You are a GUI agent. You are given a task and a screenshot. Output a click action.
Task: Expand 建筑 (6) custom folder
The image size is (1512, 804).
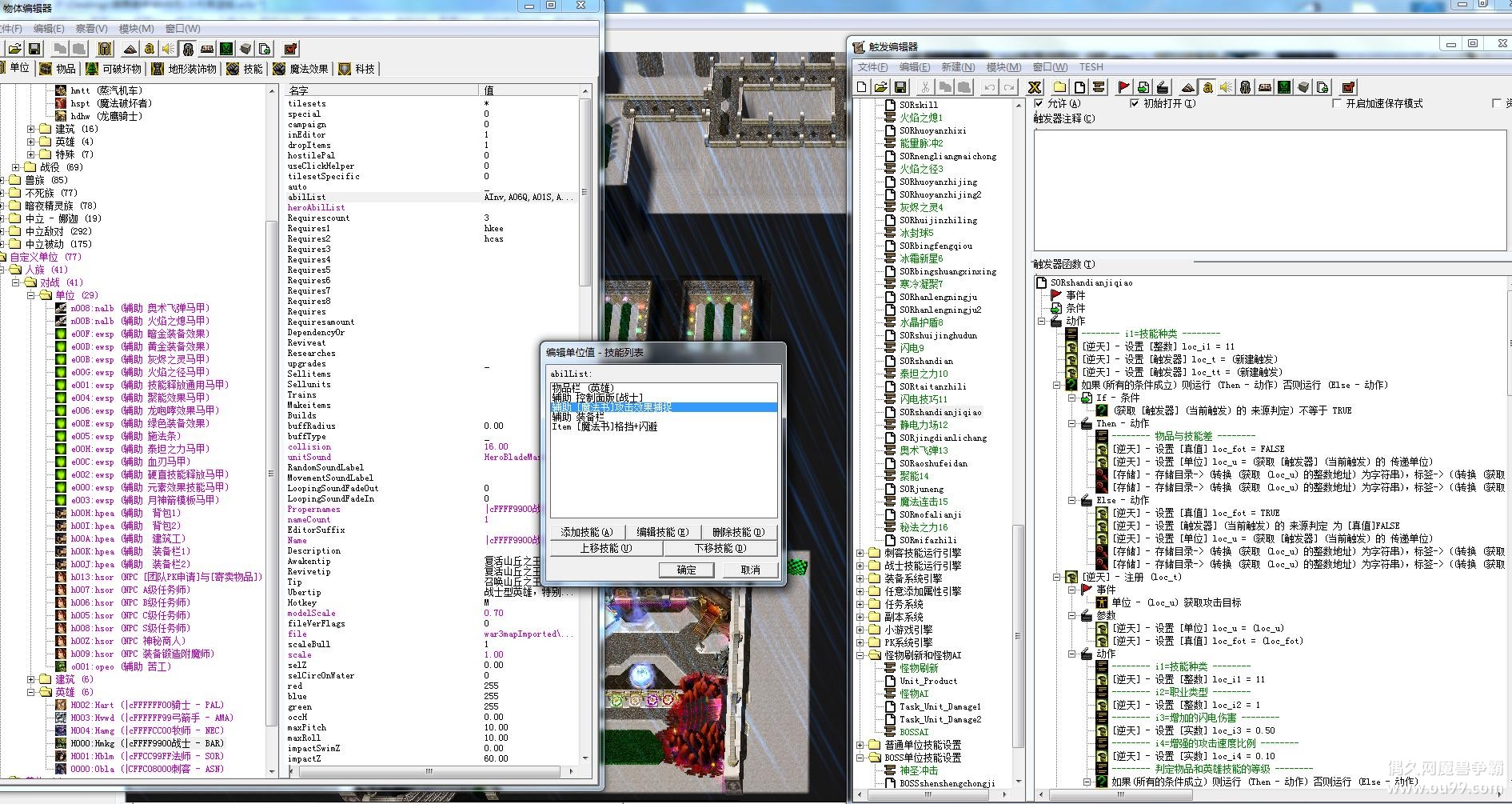[31, 679]
